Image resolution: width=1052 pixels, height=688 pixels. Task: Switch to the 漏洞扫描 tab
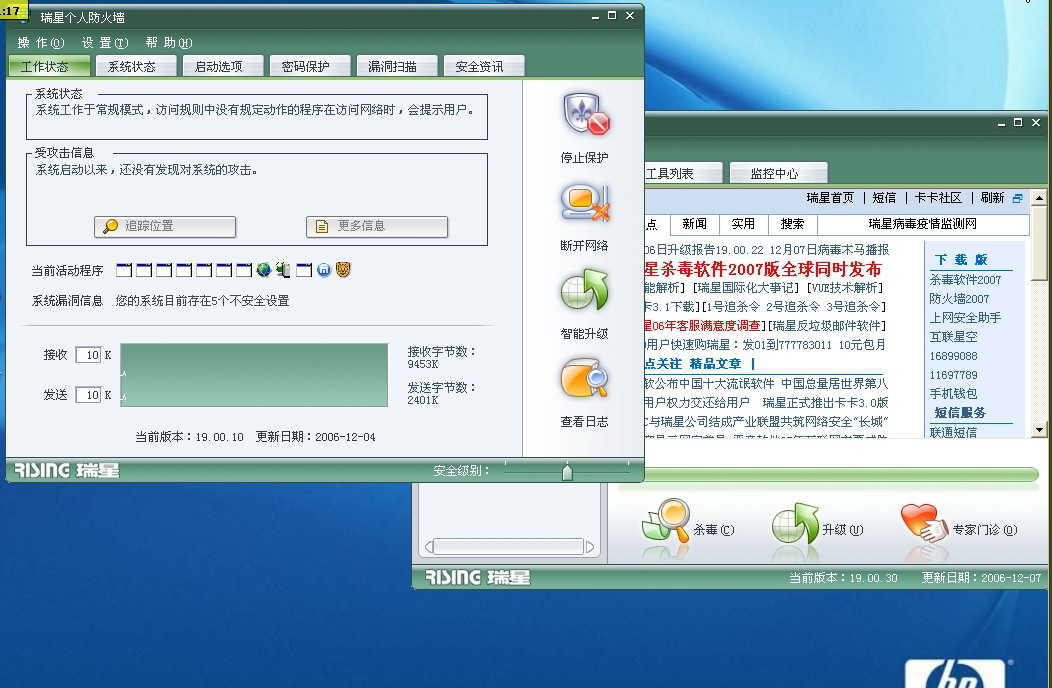pyautogui.click(x=397, y=66)
